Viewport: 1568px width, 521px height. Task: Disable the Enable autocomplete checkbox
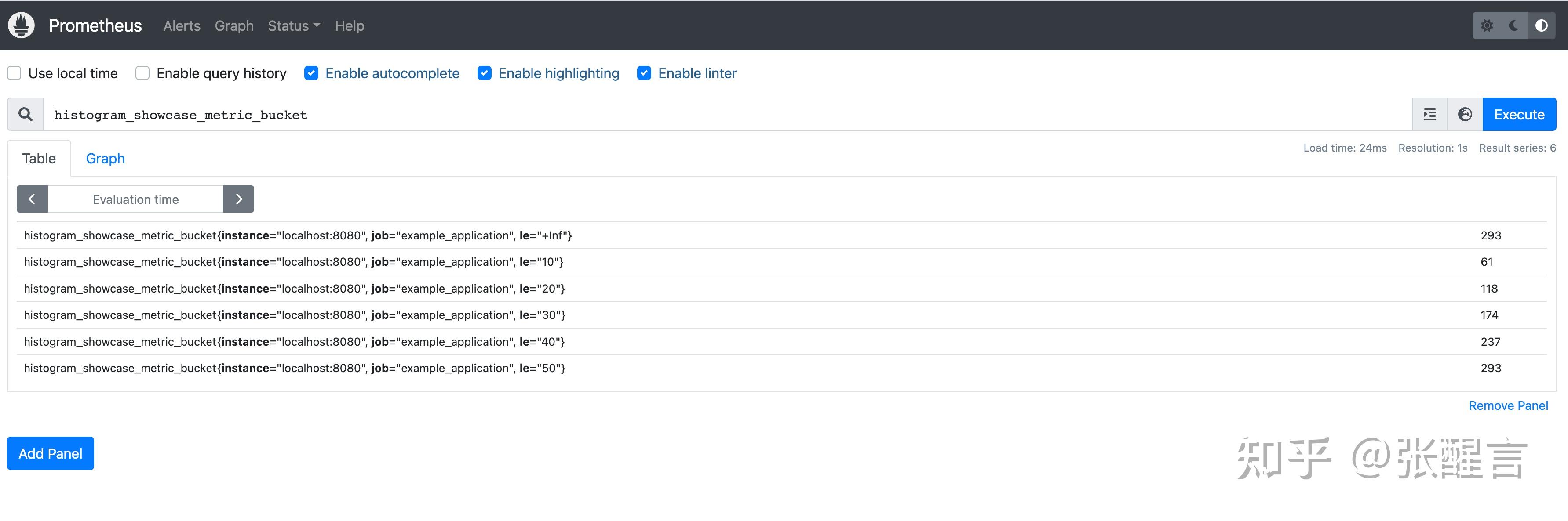311,73
